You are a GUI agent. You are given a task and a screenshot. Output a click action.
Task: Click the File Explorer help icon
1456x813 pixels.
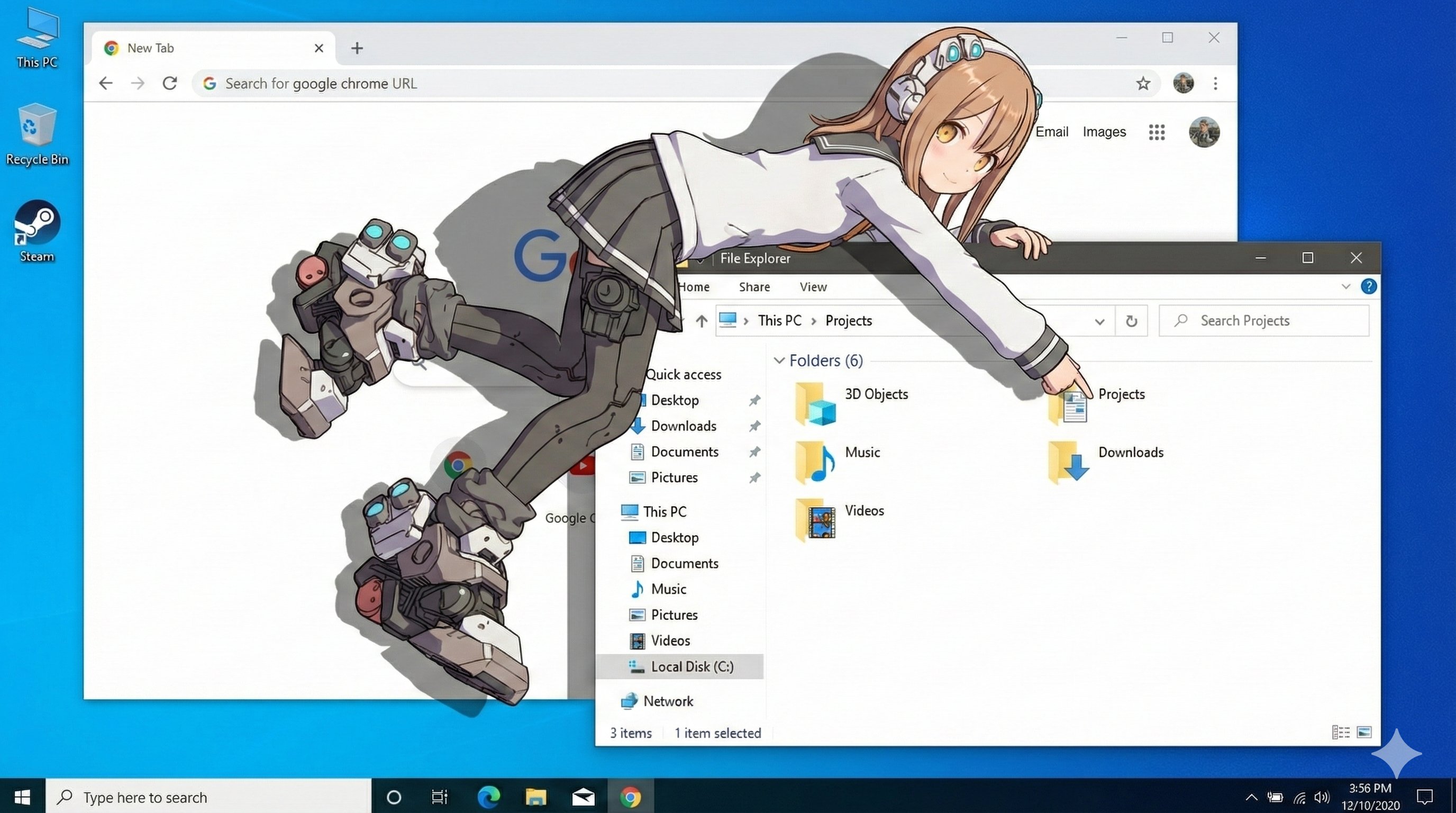click(1368, 287)
